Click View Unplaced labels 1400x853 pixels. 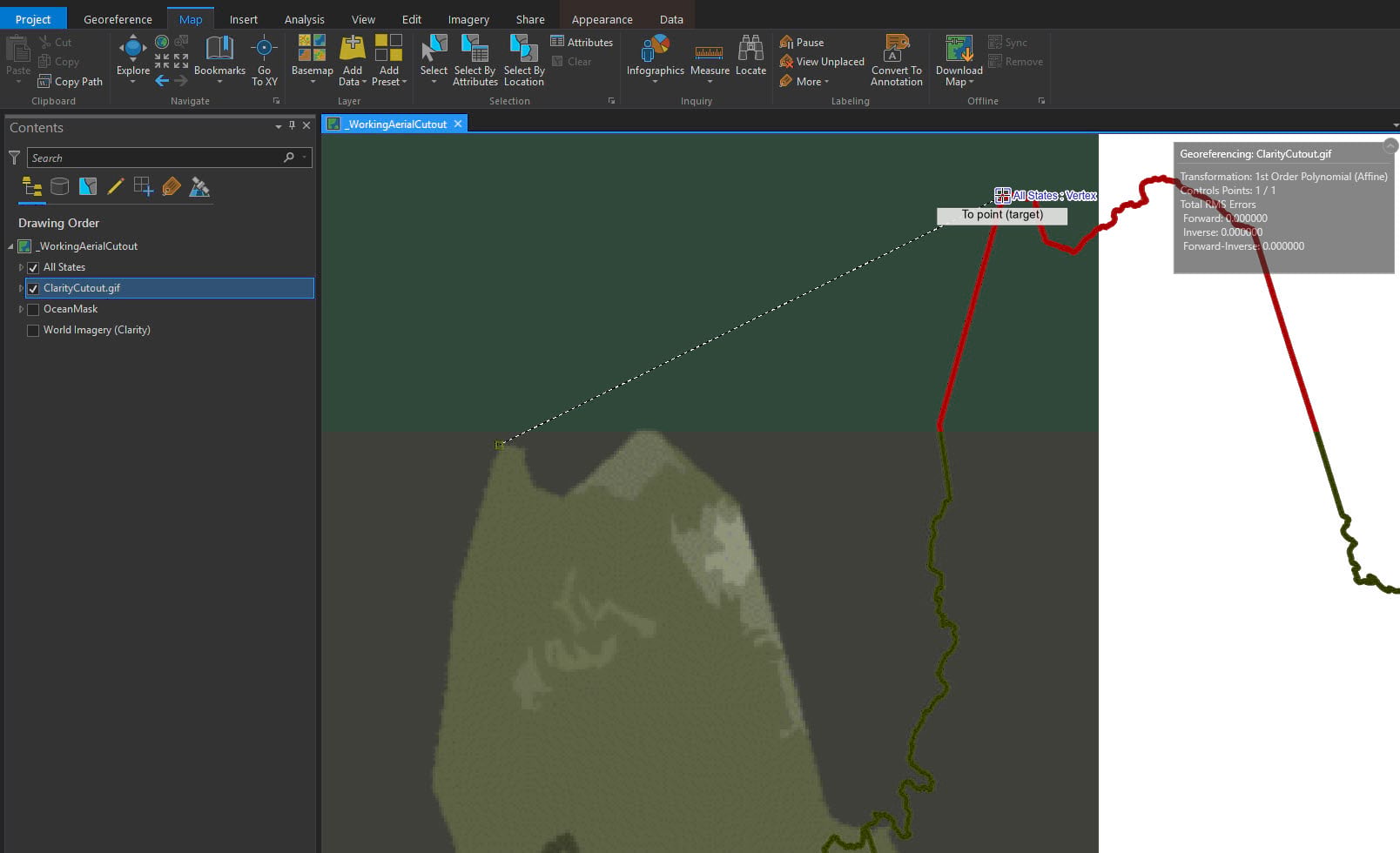(x=822, y=62)
